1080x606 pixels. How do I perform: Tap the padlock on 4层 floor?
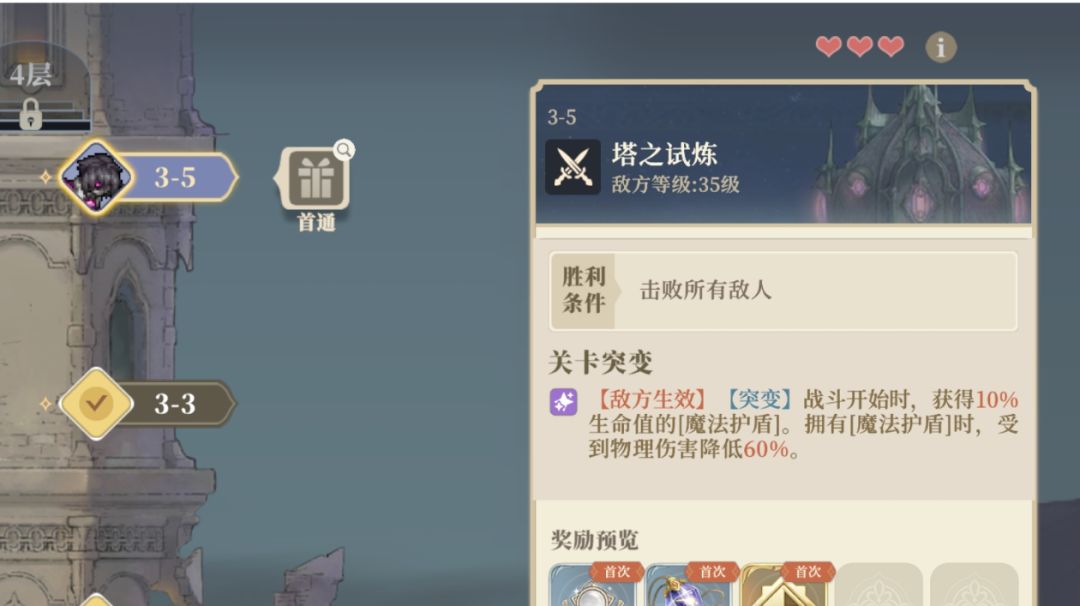coord(30,114)
